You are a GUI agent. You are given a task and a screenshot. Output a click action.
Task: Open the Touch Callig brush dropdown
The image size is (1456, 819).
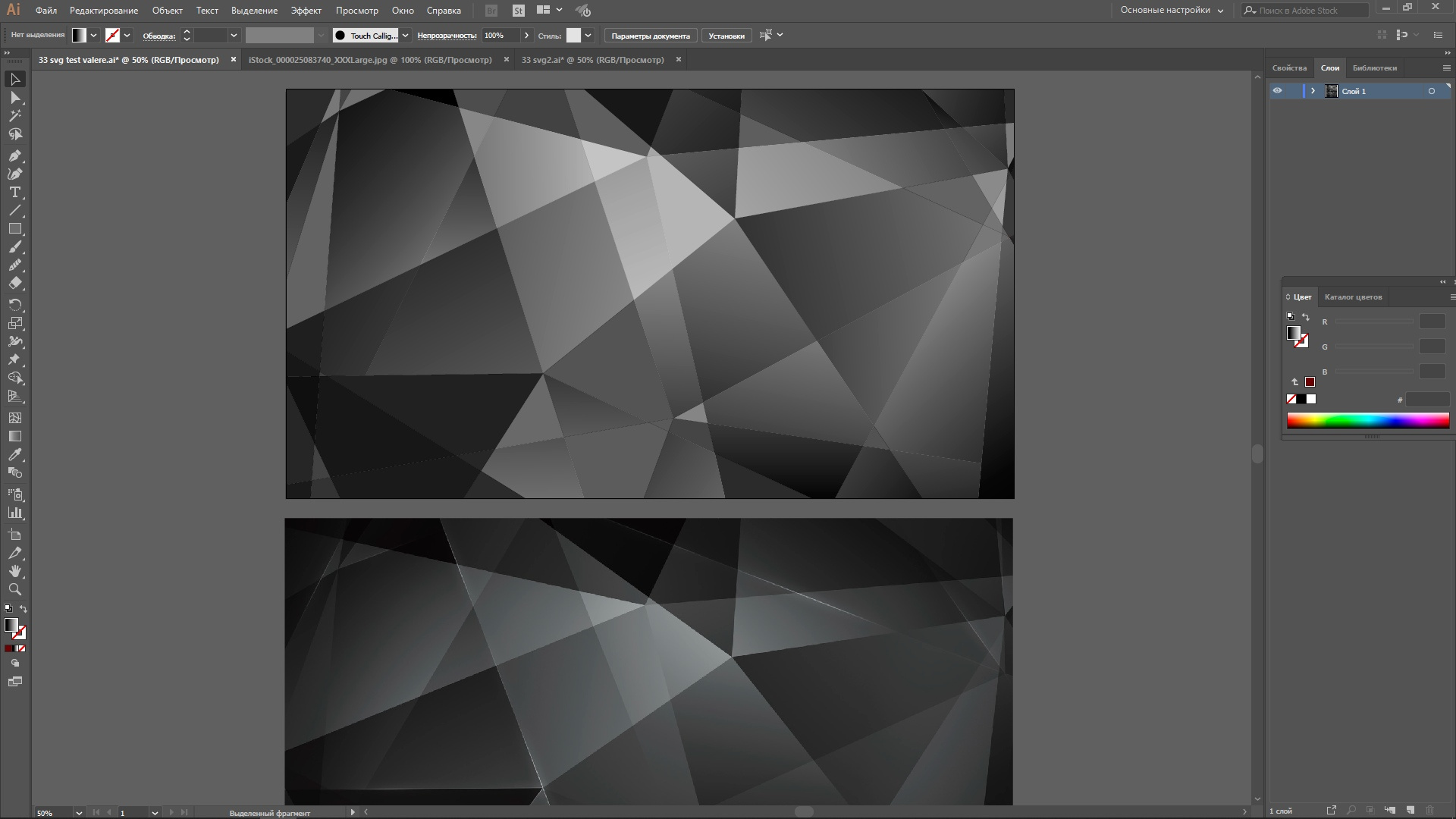tap(406, 36)
